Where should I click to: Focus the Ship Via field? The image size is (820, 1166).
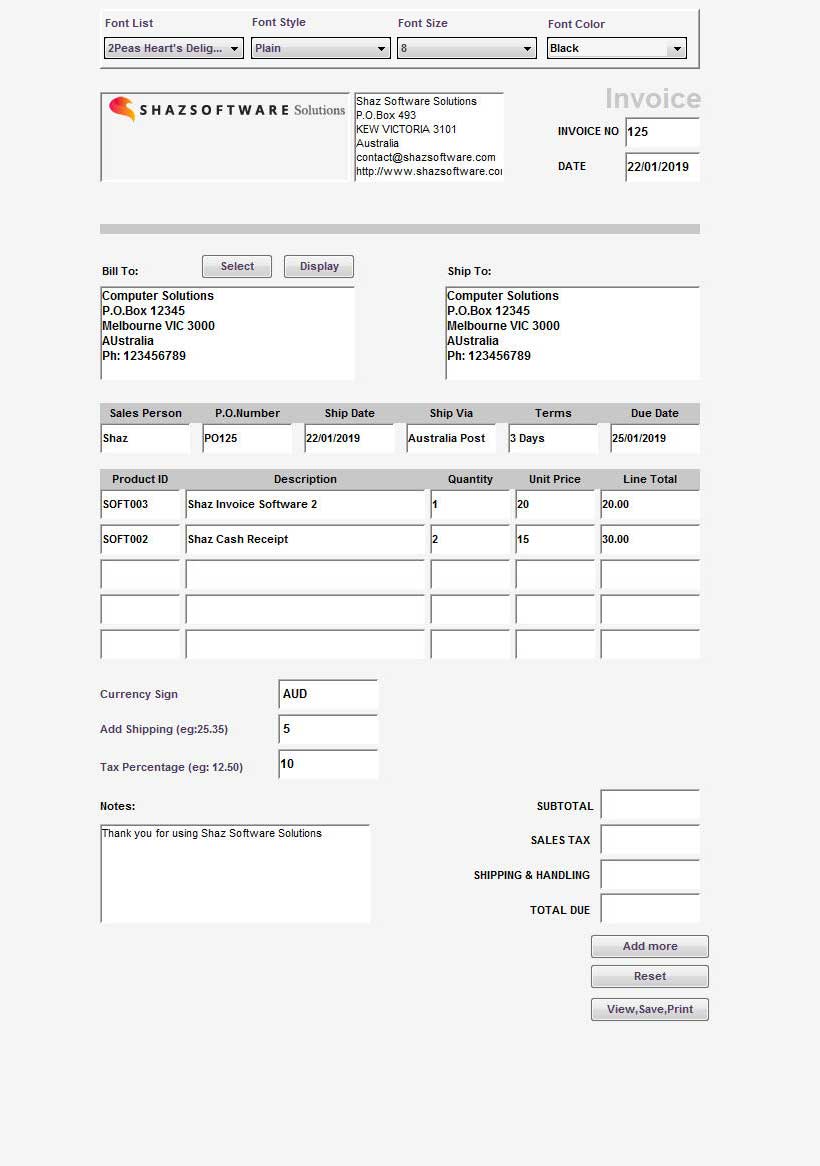coord(451,438)
